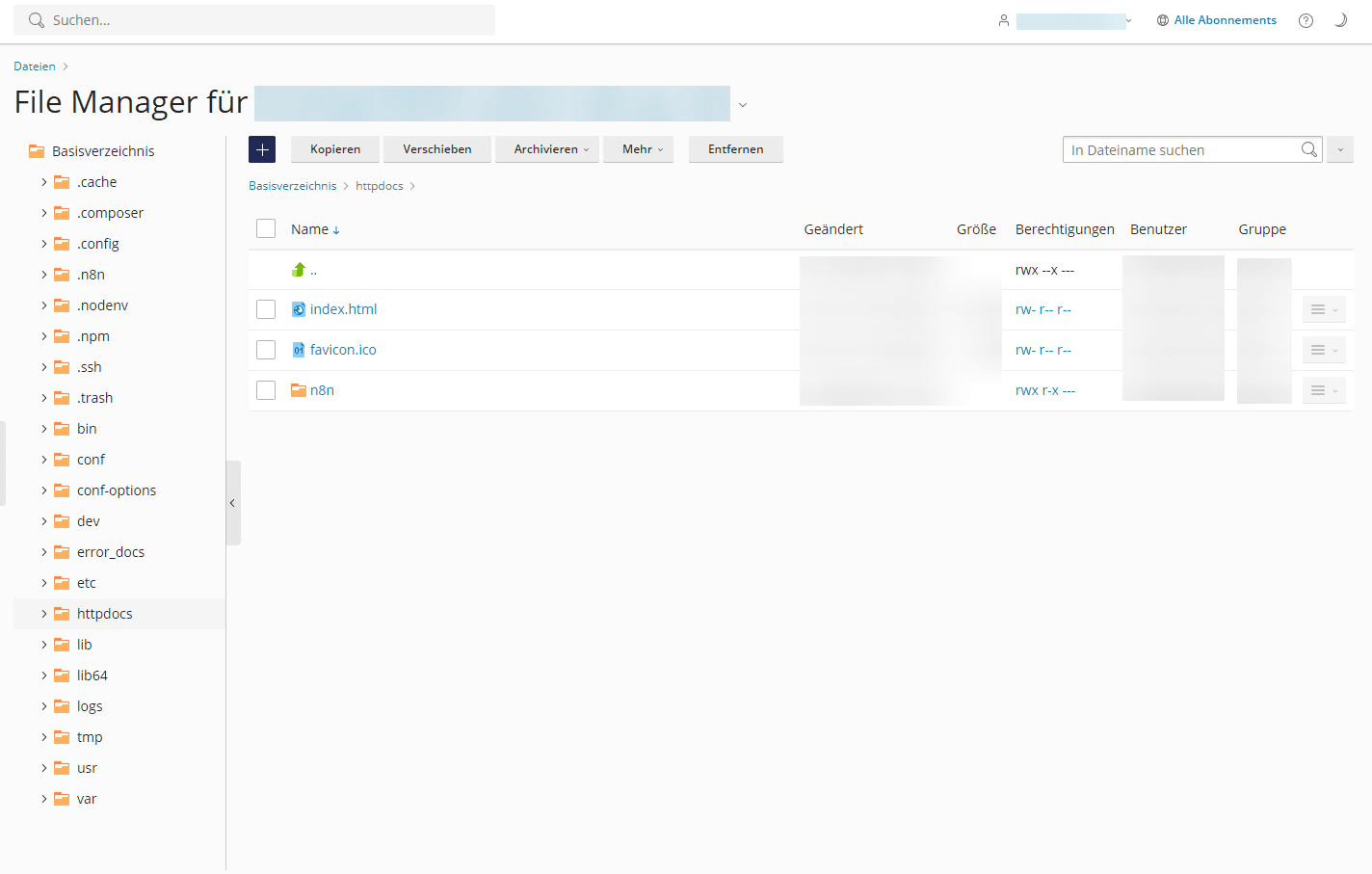Check the select-all checkbox in the list header
Viewport: 1372px width, 874px height.
(266, 228)
